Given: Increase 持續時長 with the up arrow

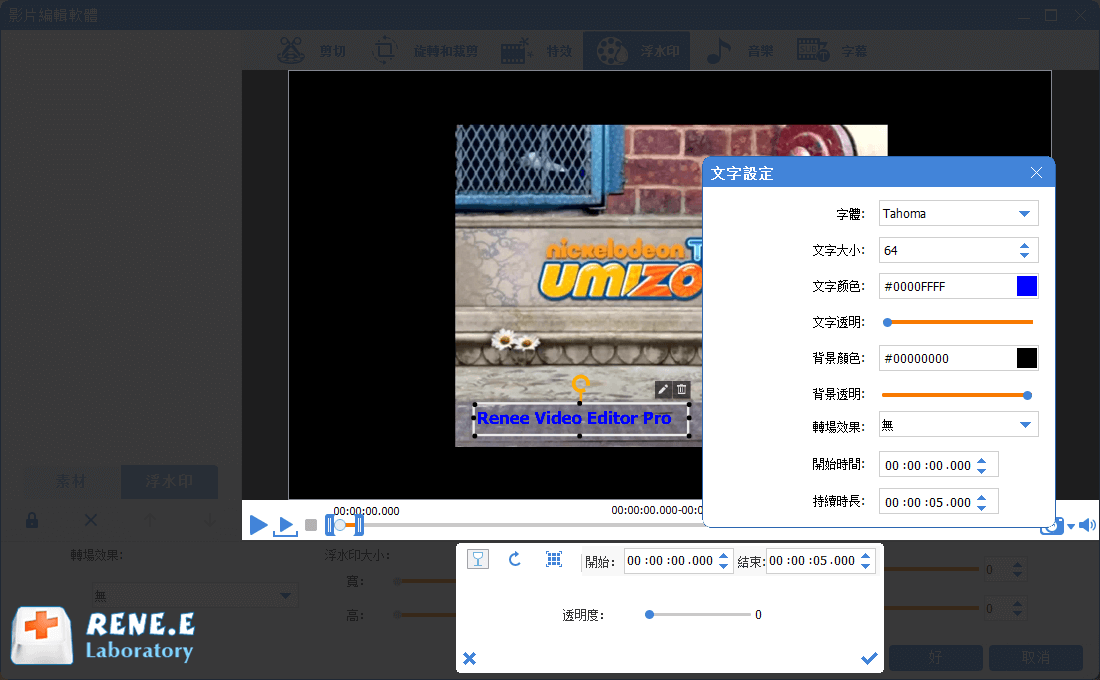Looking at the screenshot, I should 981,498.
